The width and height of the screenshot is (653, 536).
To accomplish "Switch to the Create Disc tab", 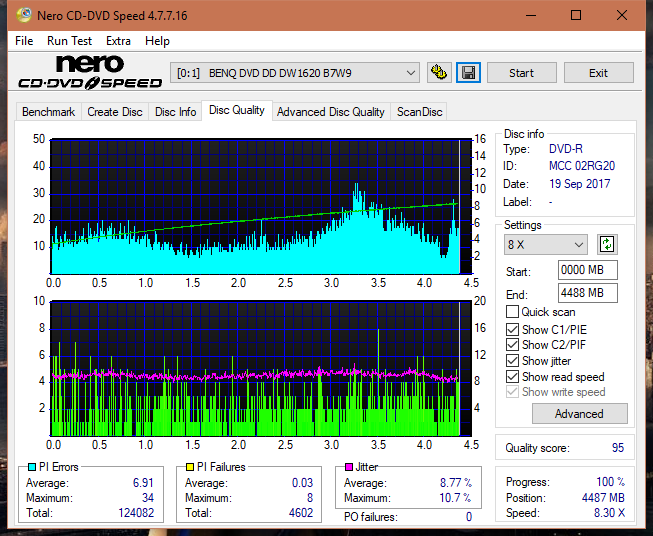I will (x=115, y=112).
